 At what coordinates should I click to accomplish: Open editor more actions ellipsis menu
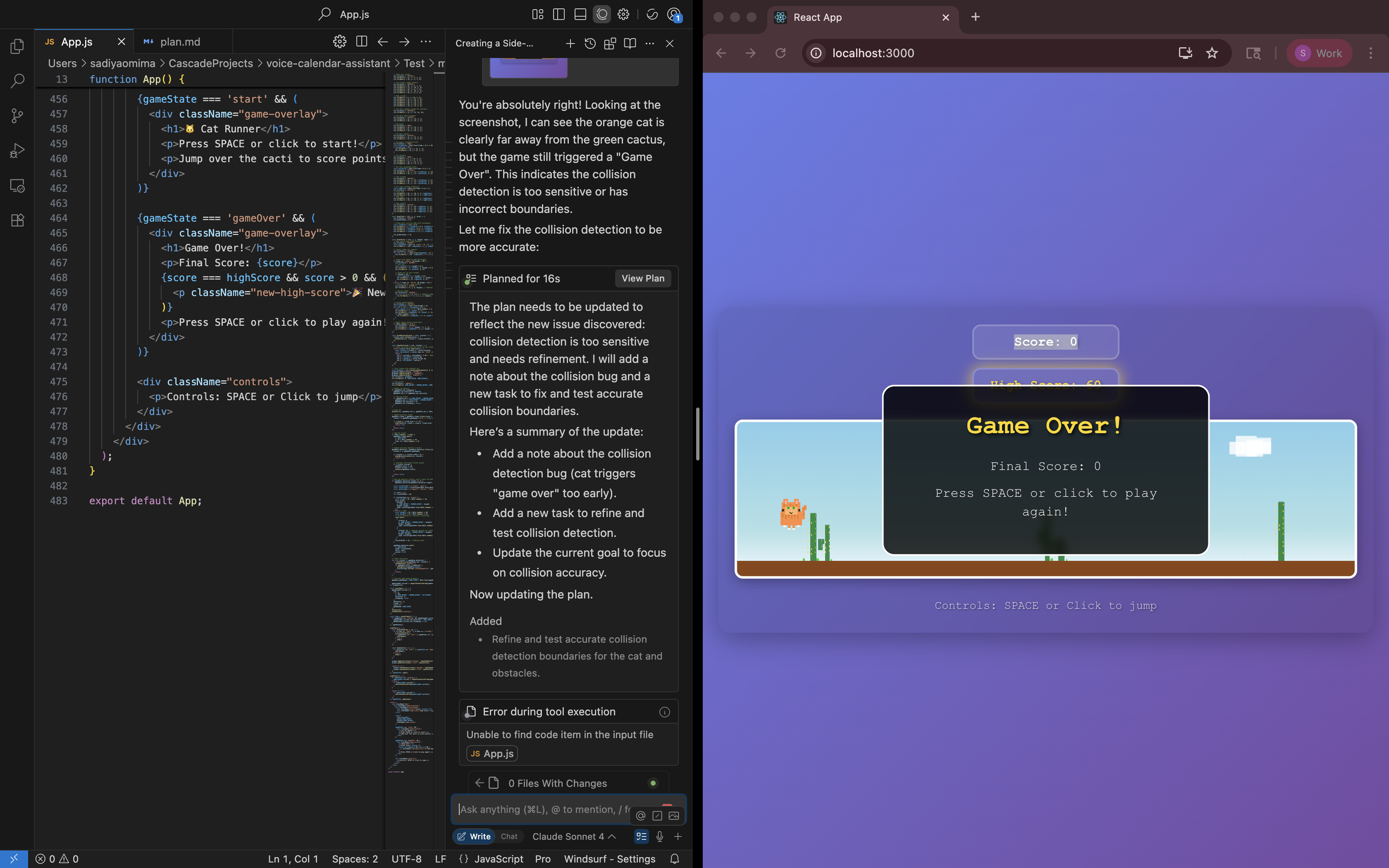(426, 42)
